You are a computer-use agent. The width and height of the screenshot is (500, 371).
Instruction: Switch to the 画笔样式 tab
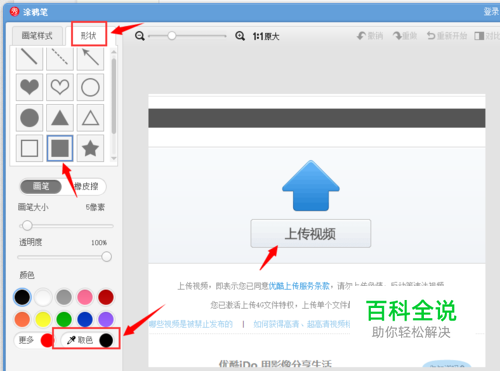[37, 36]
